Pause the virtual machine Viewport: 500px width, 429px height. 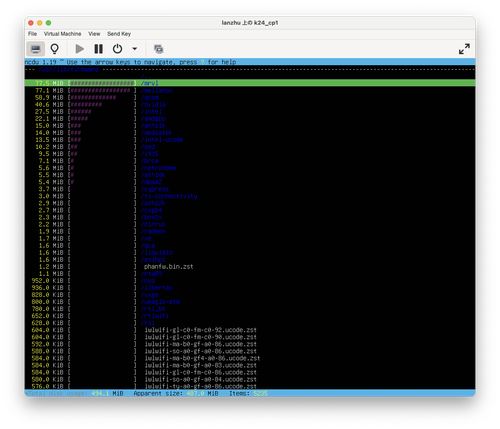pos(98,49)
